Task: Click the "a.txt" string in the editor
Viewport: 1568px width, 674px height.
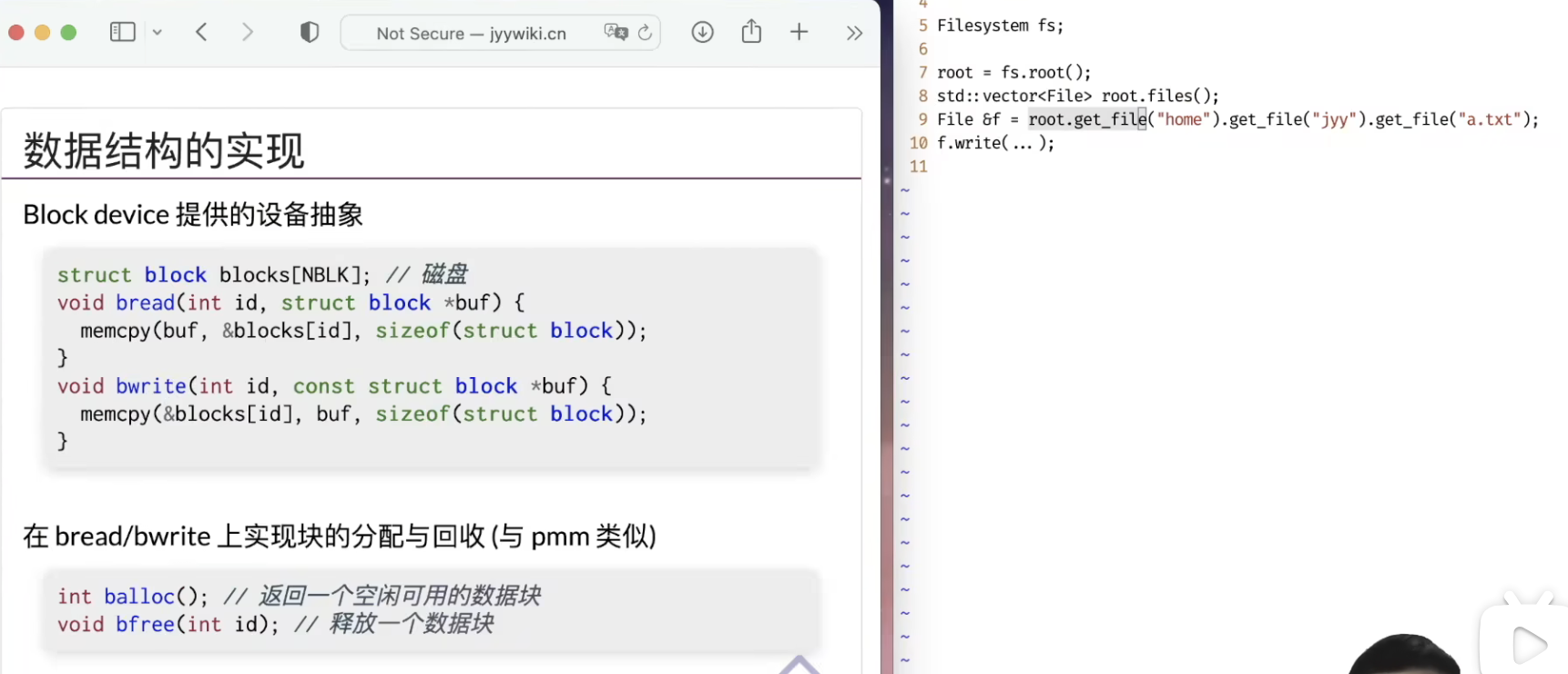Action: coord(1490,119)
